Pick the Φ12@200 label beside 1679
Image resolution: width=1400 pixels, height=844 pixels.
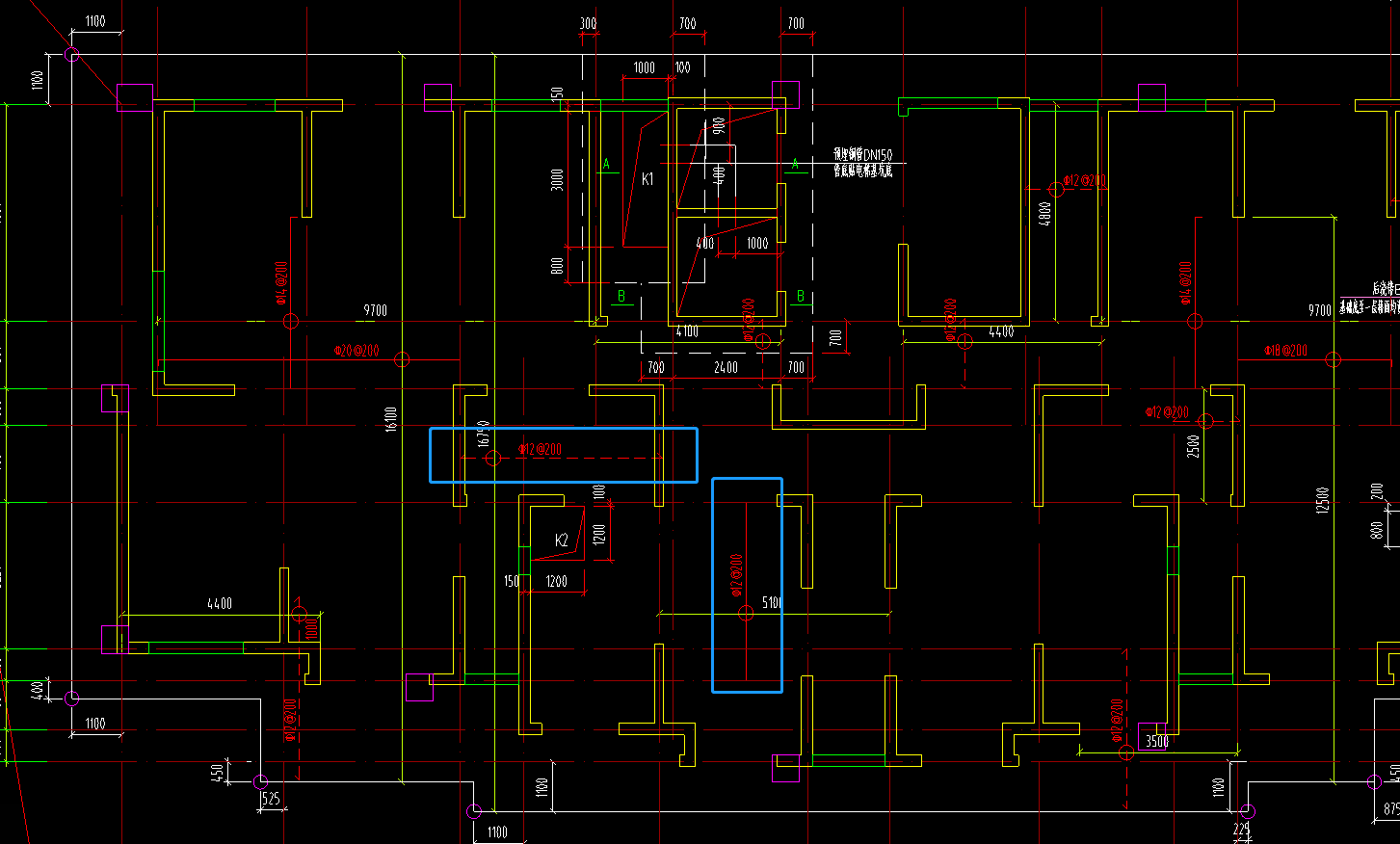click(540, 449)
